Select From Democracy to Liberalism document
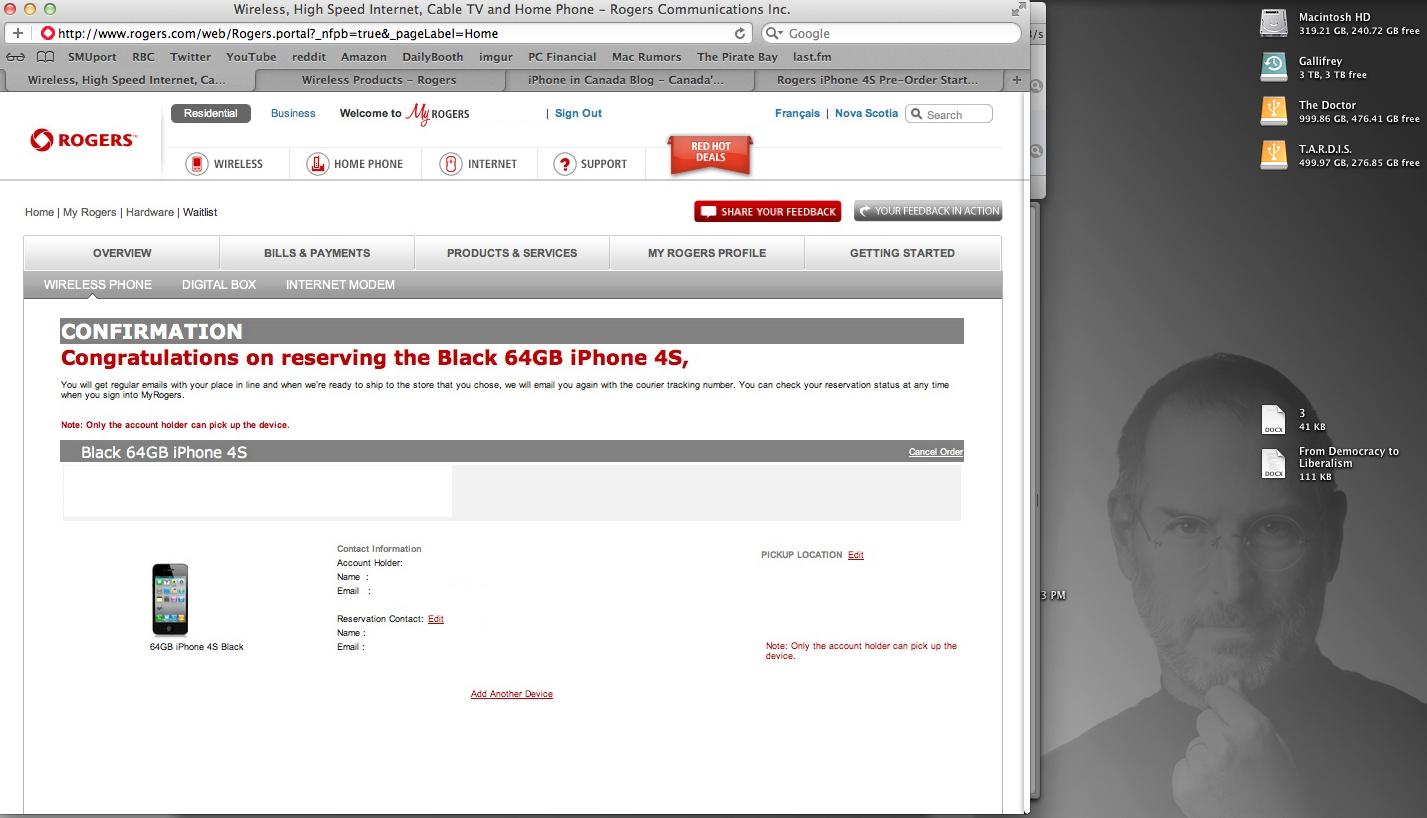The image size is (1427, 818). coord(1273,463)
